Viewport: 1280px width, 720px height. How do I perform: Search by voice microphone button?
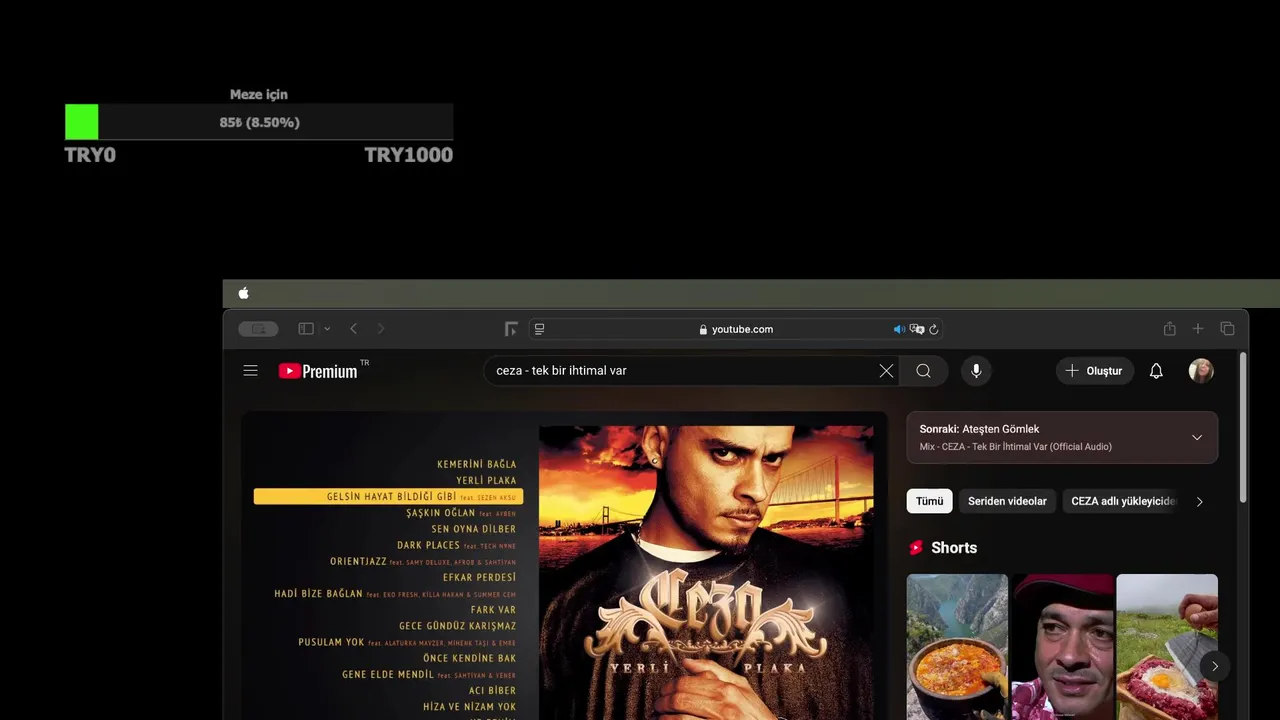pos(976,371)
